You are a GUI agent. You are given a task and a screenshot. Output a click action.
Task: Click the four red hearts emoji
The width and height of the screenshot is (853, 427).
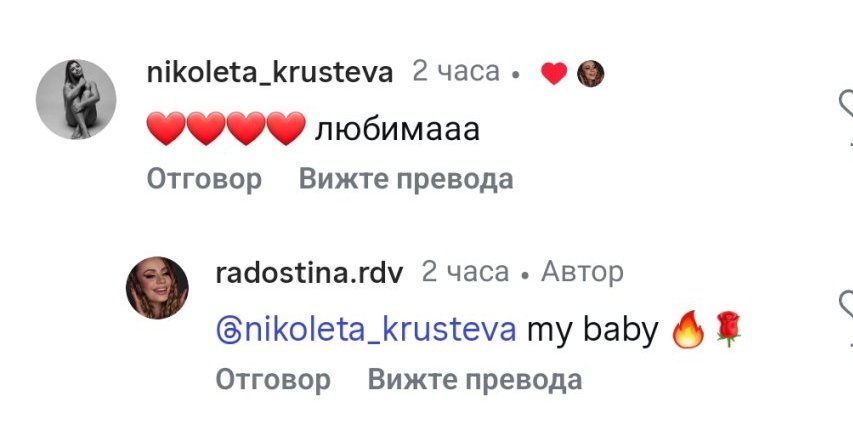(226, 128)
